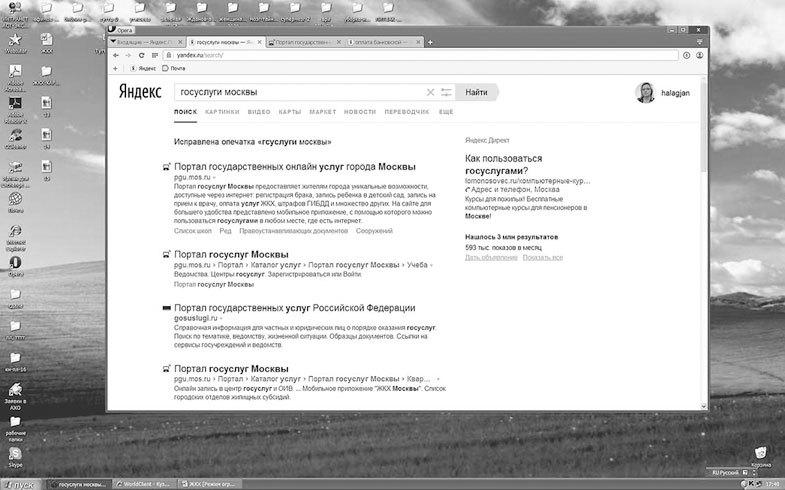Open search settings sliders icon

tap(446, 92)
